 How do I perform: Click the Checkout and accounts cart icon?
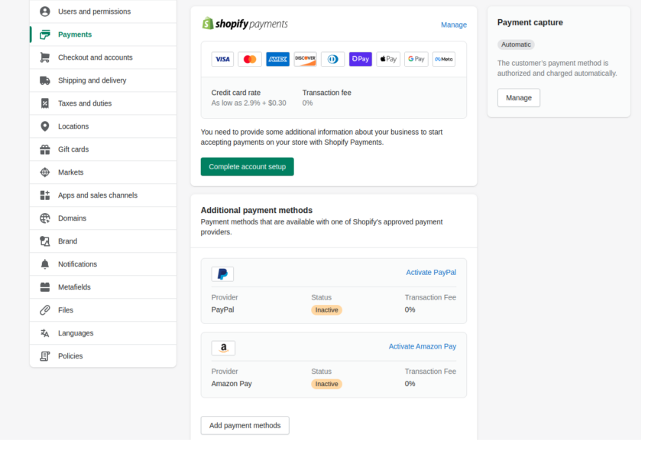(x=45, y=57)
